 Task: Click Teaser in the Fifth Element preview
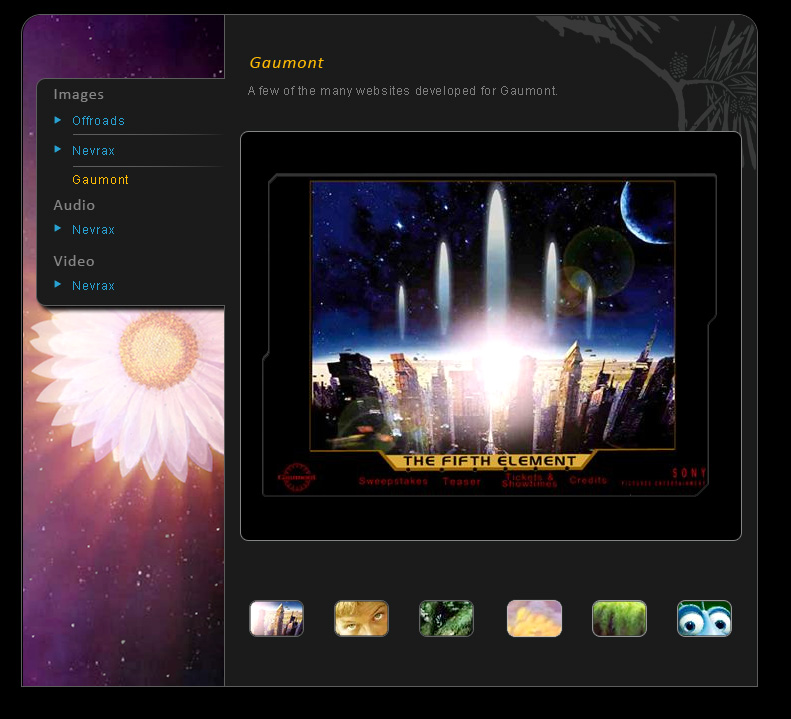click(x=462, y=481)
